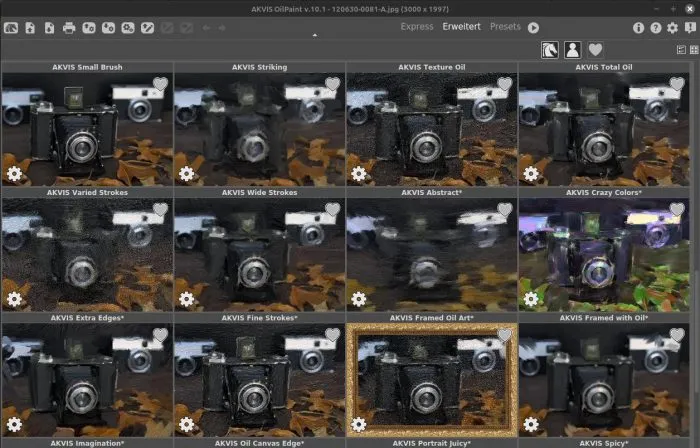Toggle the heart on the AKVIS Crazy Colors preset

(x=677, y=210)
